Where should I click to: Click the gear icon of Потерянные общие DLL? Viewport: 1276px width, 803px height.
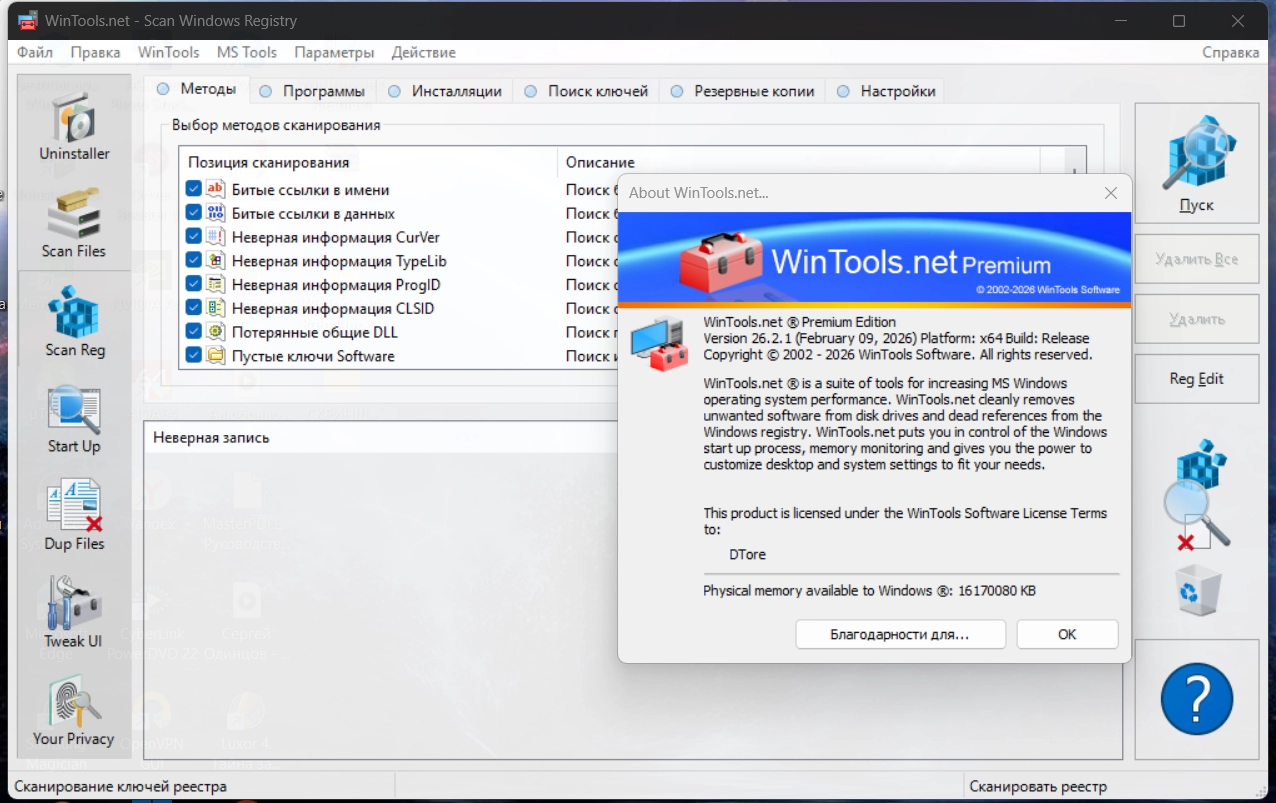point(216,332)
